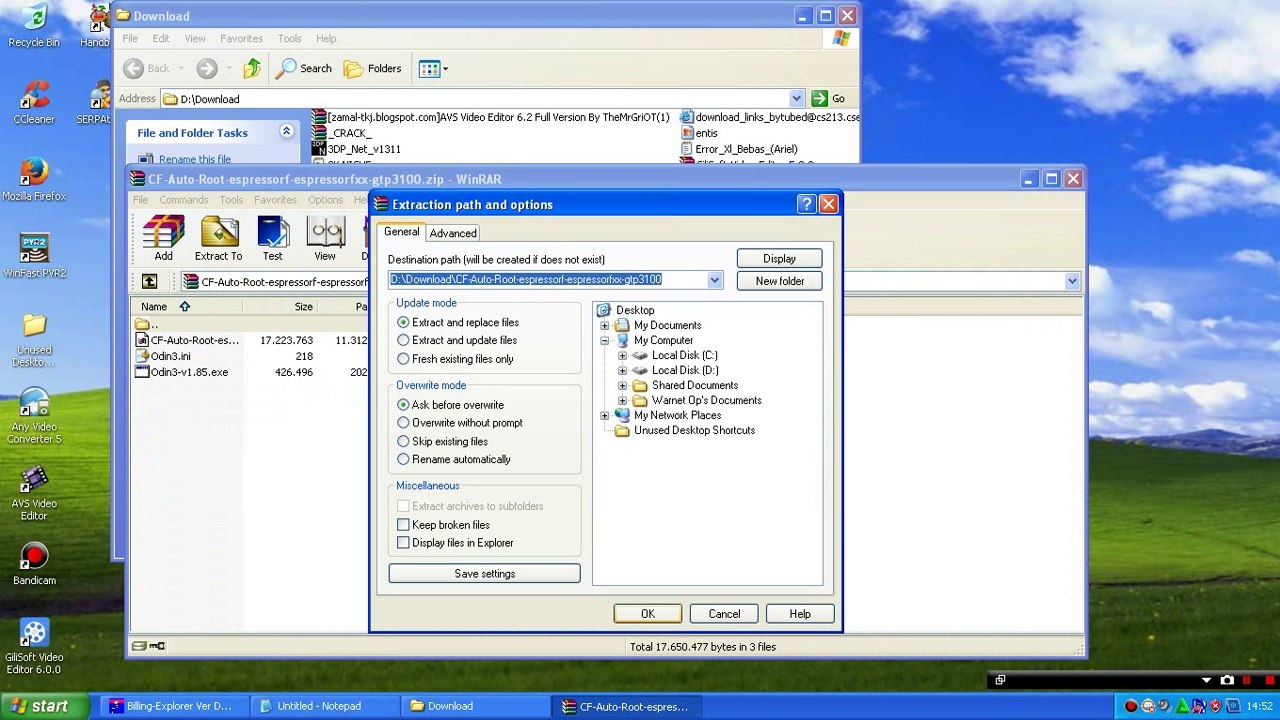Viewport: 1280px width, 720px height.
Task: Click Cancel in extraction dialog
Action: tap(724, 614)
